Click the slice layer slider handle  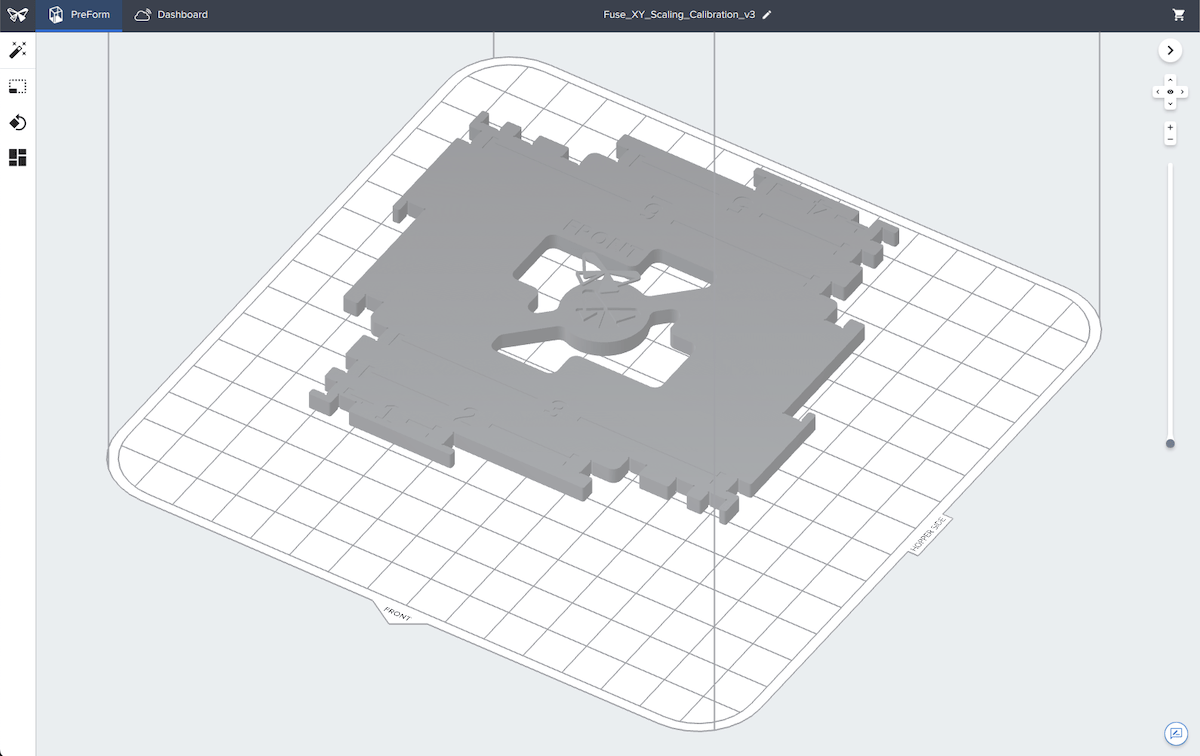coord(1170,443)
